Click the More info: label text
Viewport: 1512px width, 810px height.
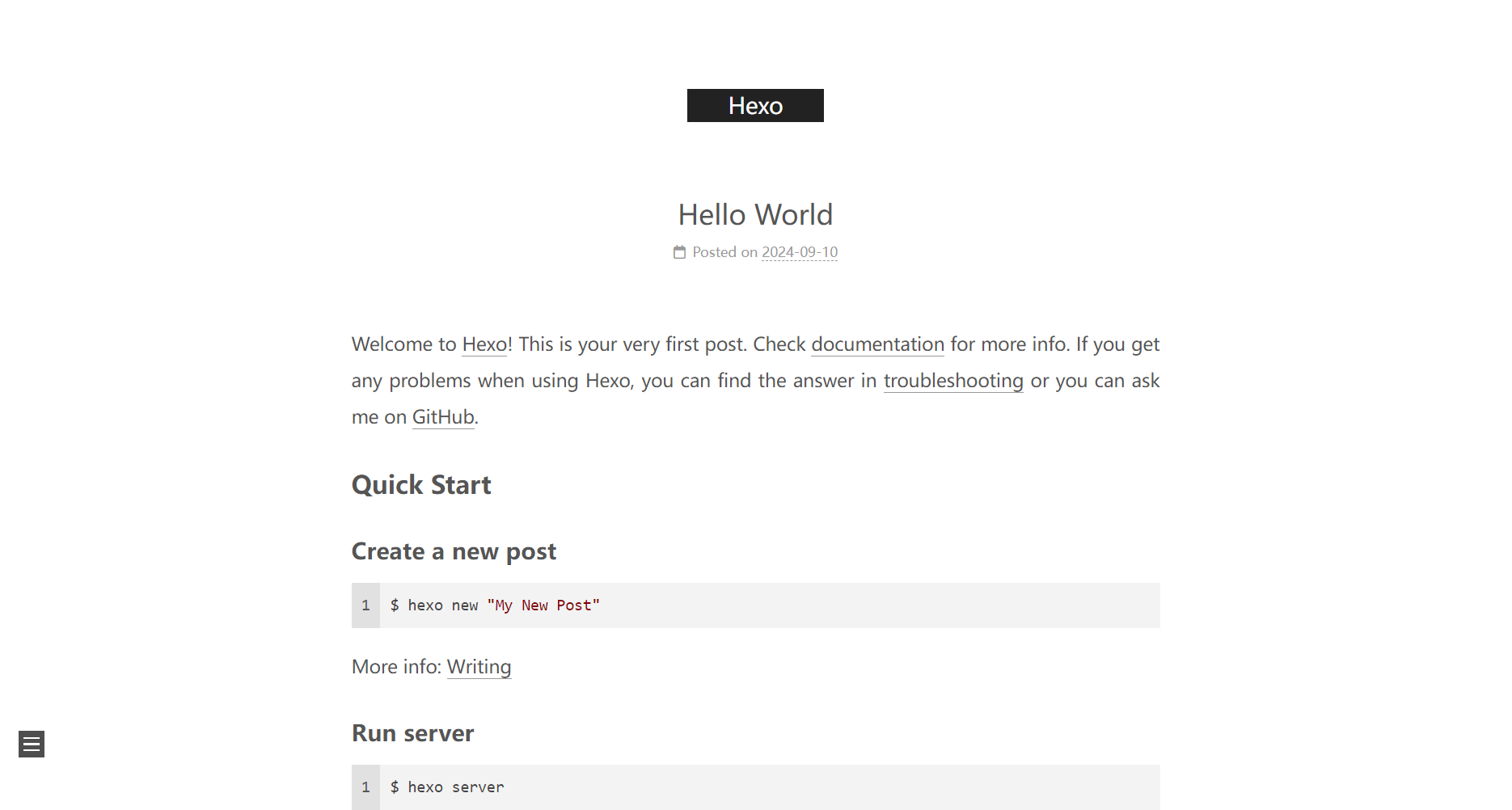(396, 667)
